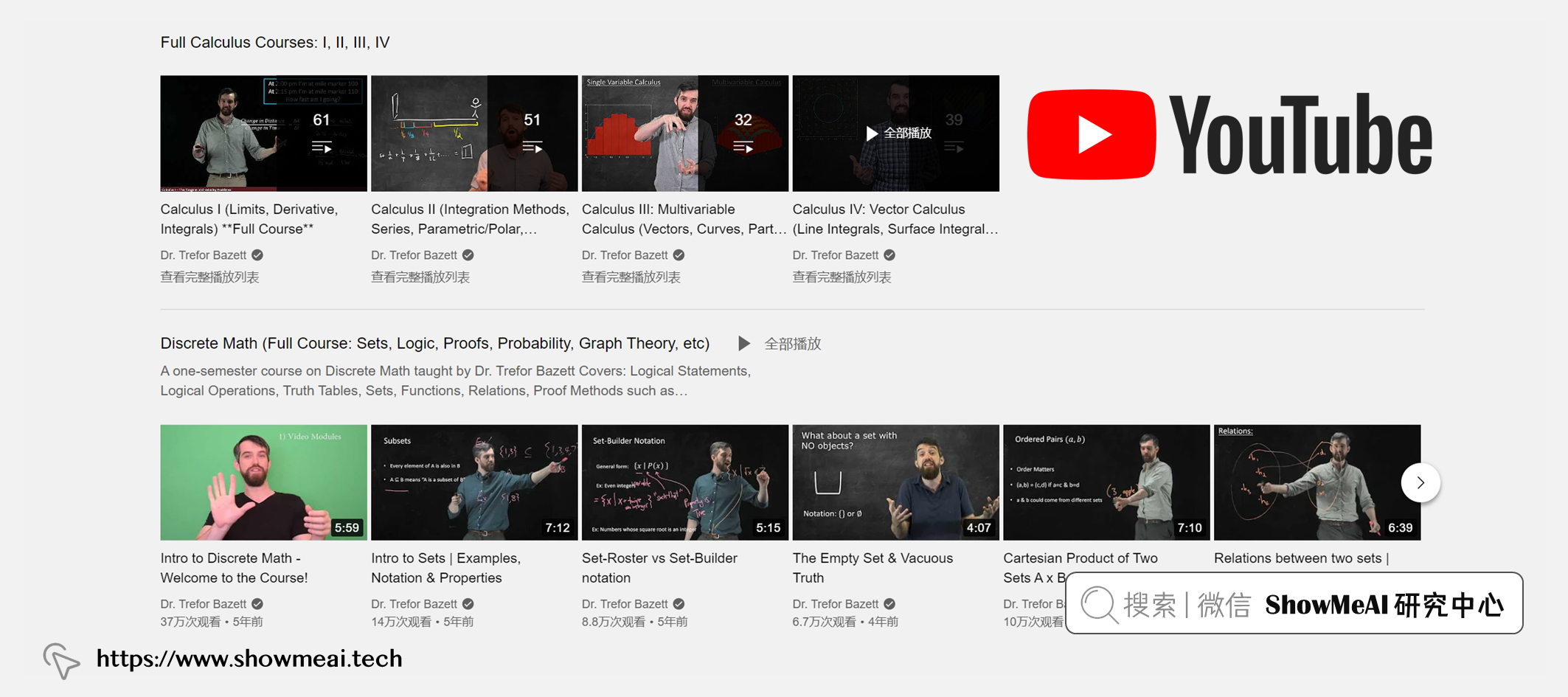Image resolution: width=1568 pixels, height=697 pixels.
Task: Click verified badge under Calculus III
Action: [x=679, y=255]
